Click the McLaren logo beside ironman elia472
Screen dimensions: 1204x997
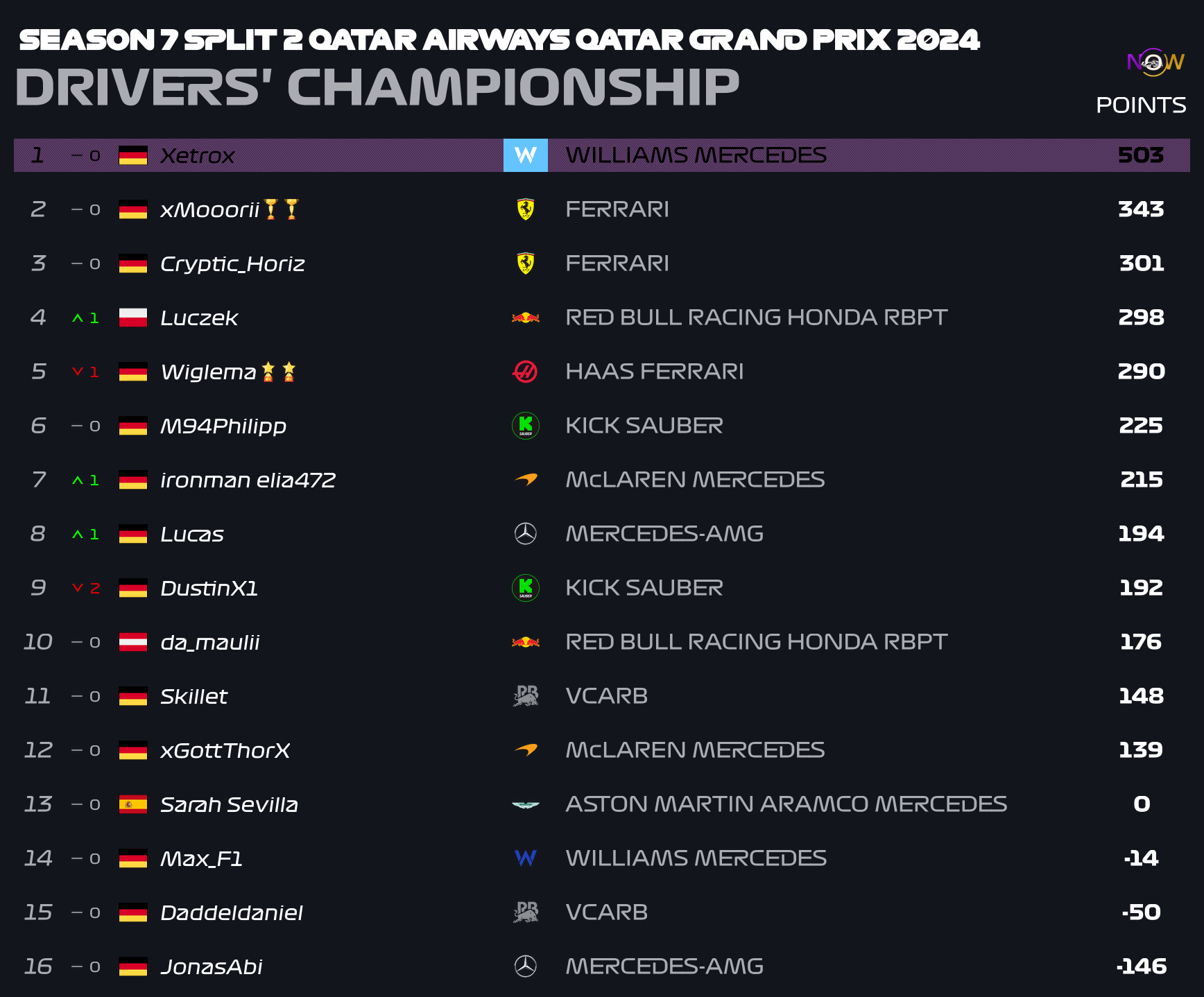point(526,479)
